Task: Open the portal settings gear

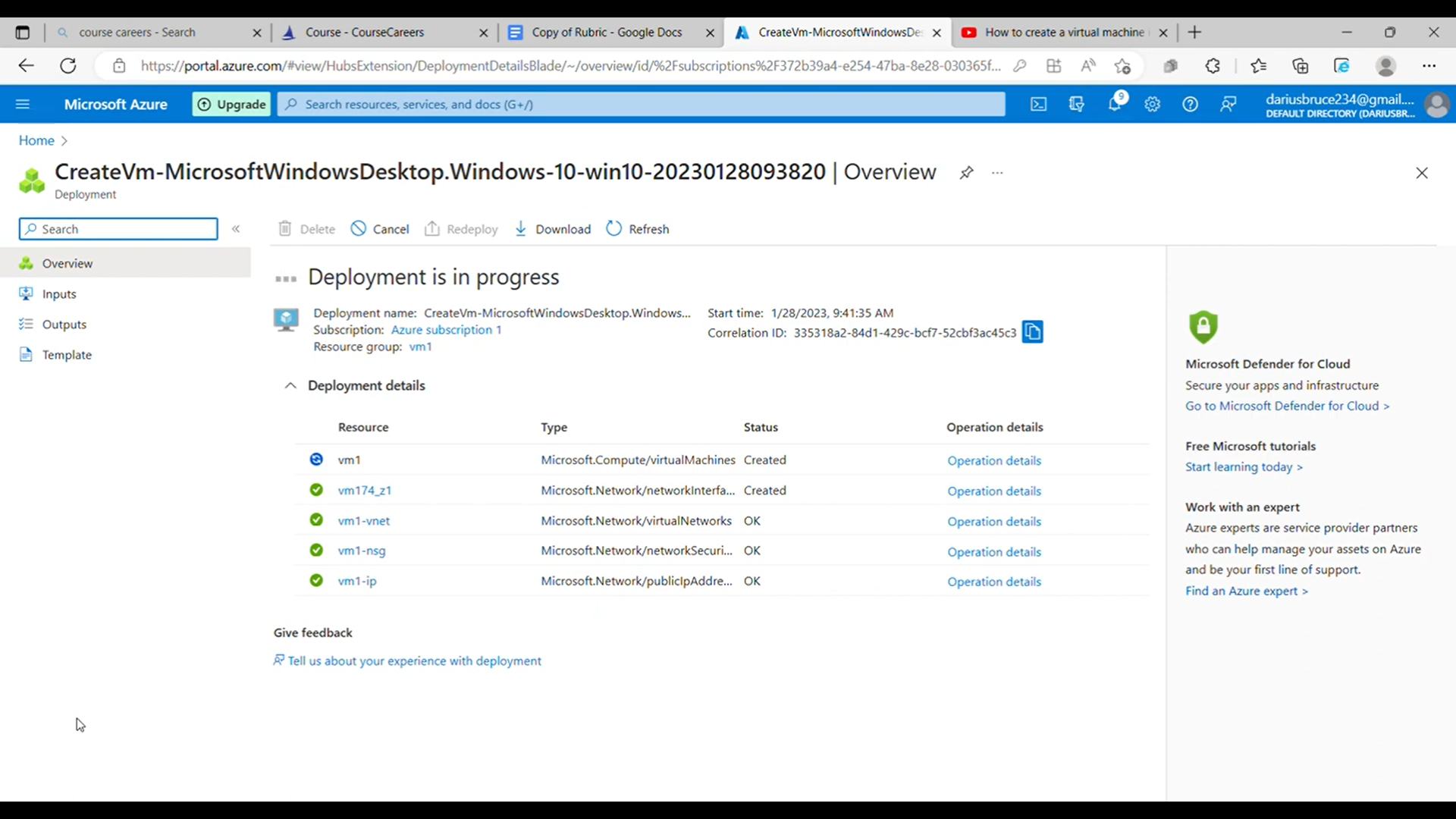Action: click(x=1153, y=104)
